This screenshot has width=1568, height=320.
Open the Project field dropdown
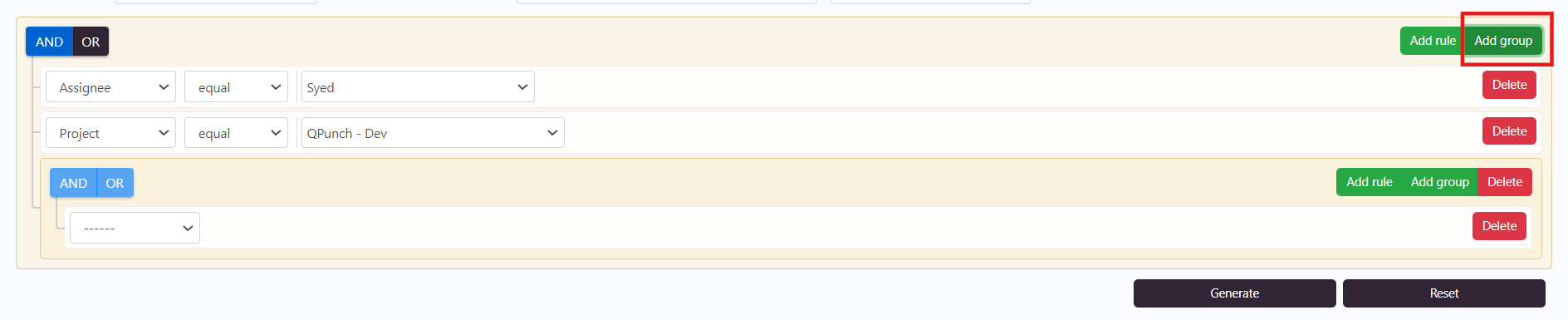110,133
